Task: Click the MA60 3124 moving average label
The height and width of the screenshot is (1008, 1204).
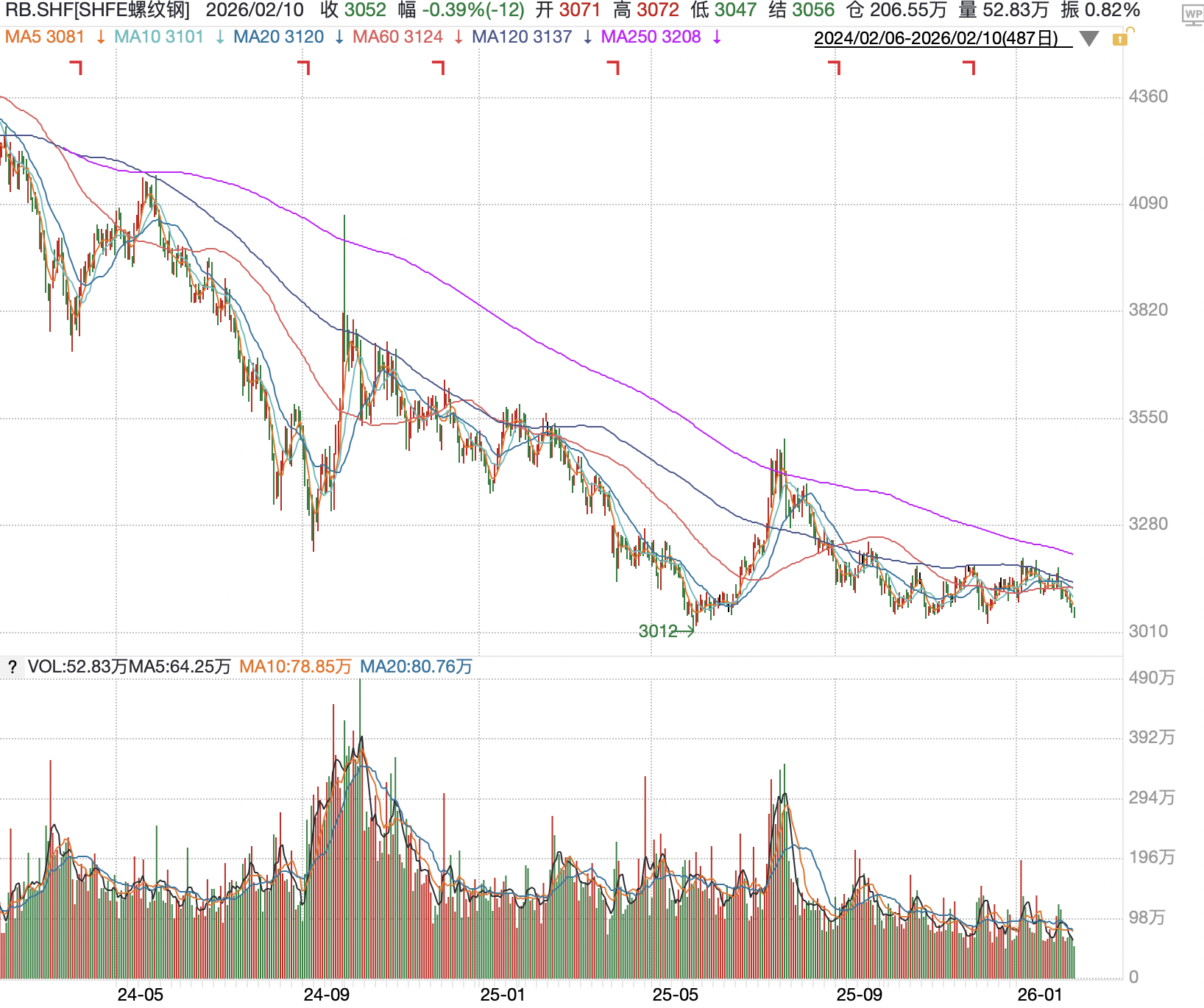Action: pos(397,37)
